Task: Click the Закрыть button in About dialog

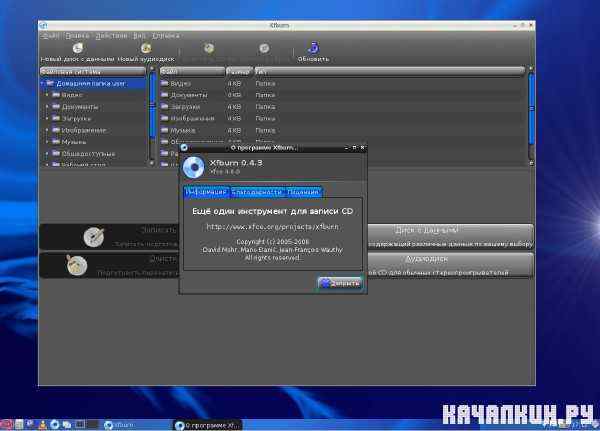Action: point(340,283)
